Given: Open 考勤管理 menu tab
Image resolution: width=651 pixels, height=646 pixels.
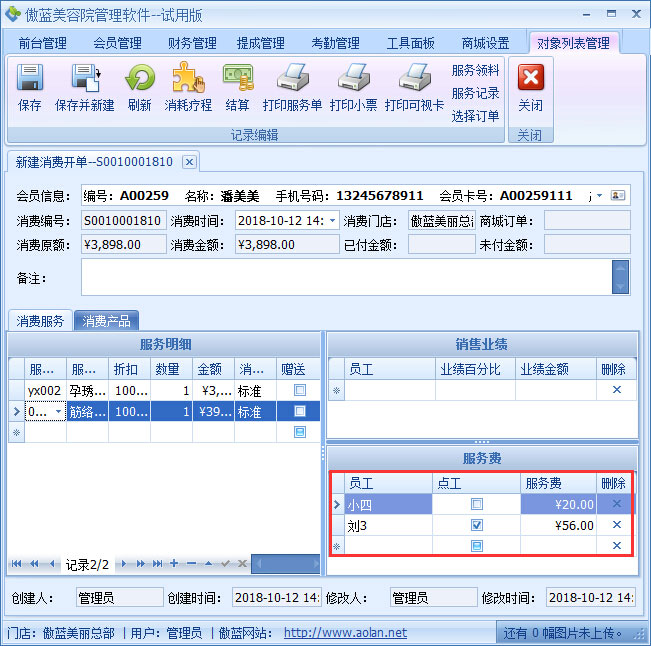Looking at the screenshot, I should 335,43.
